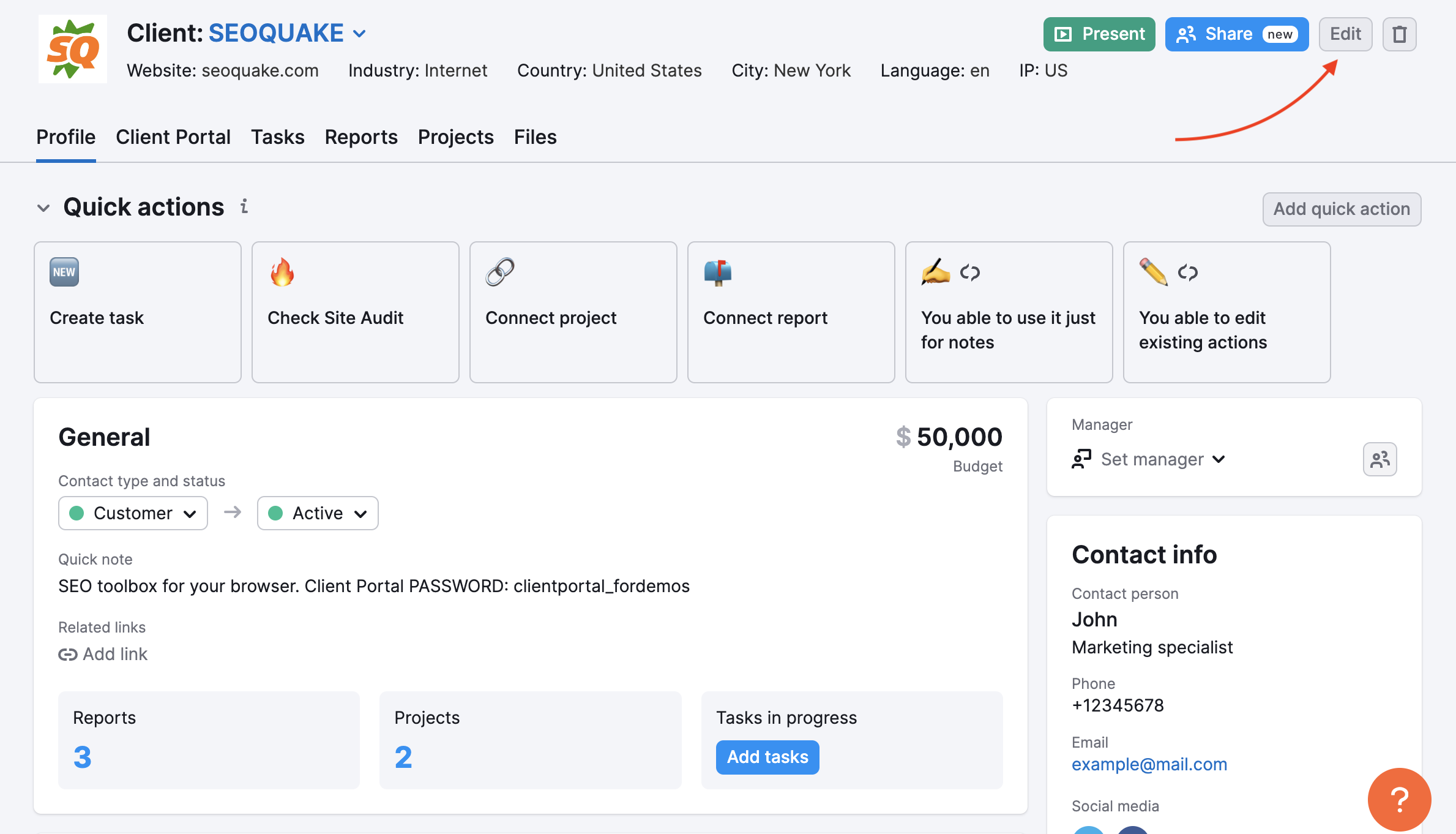Click 'City: New York' text
This screenshot has width=1456, height=834.
(791, 70)
